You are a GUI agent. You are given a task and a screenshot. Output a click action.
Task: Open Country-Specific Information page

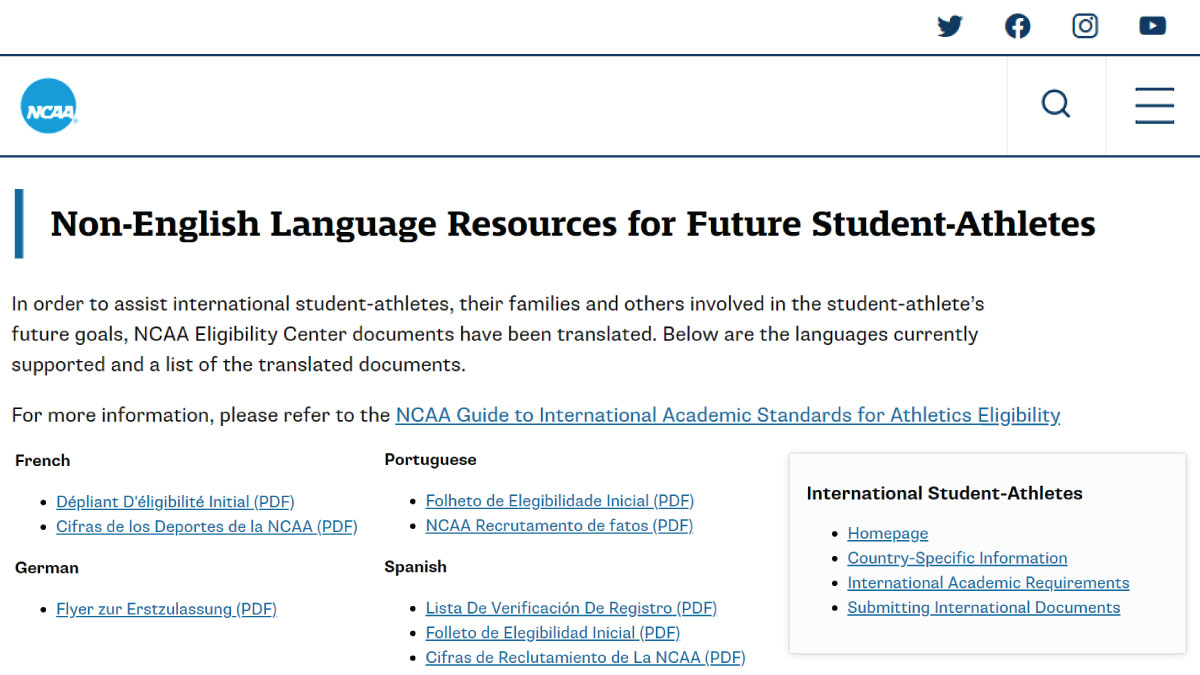point(957,558)
